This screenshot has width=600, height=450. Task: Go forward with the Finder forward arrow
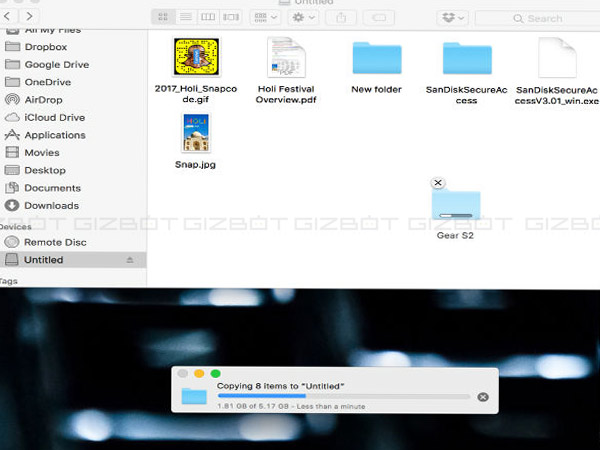[29, 16]
